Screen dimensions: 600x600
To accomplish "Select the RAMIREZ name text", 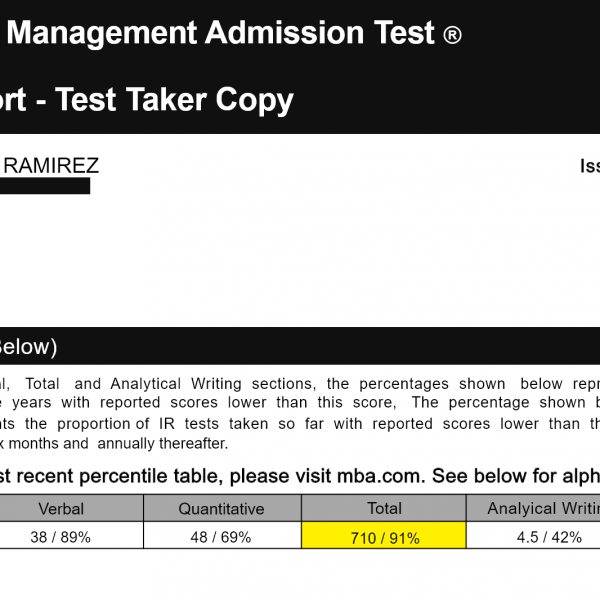I will [x=52, y=166].
